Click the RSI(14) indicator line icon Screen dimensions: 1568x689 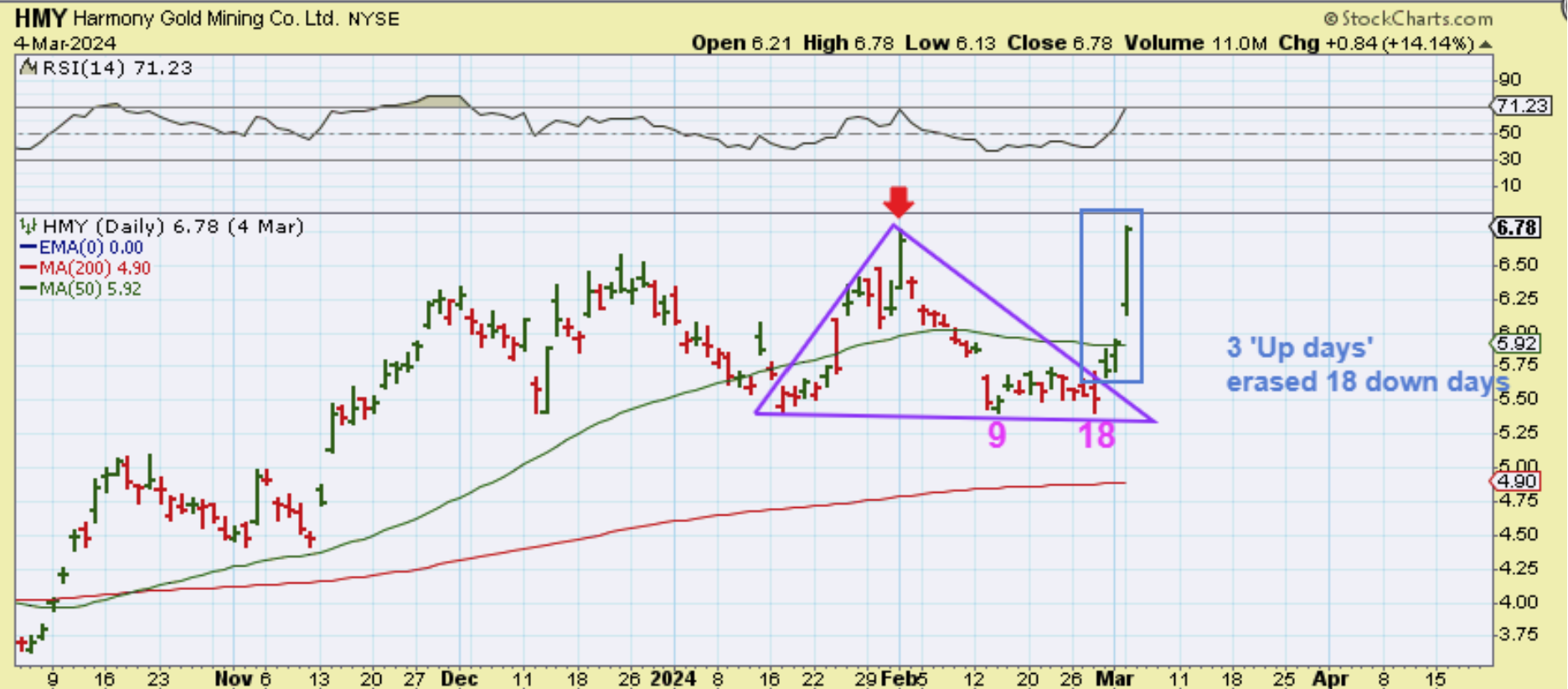28,67
